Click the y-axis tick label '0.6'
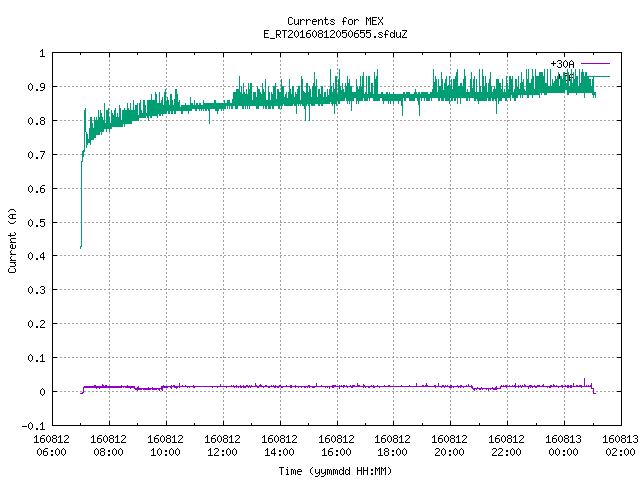The width and height of the screenshot is (640, 480). [36, 189]
